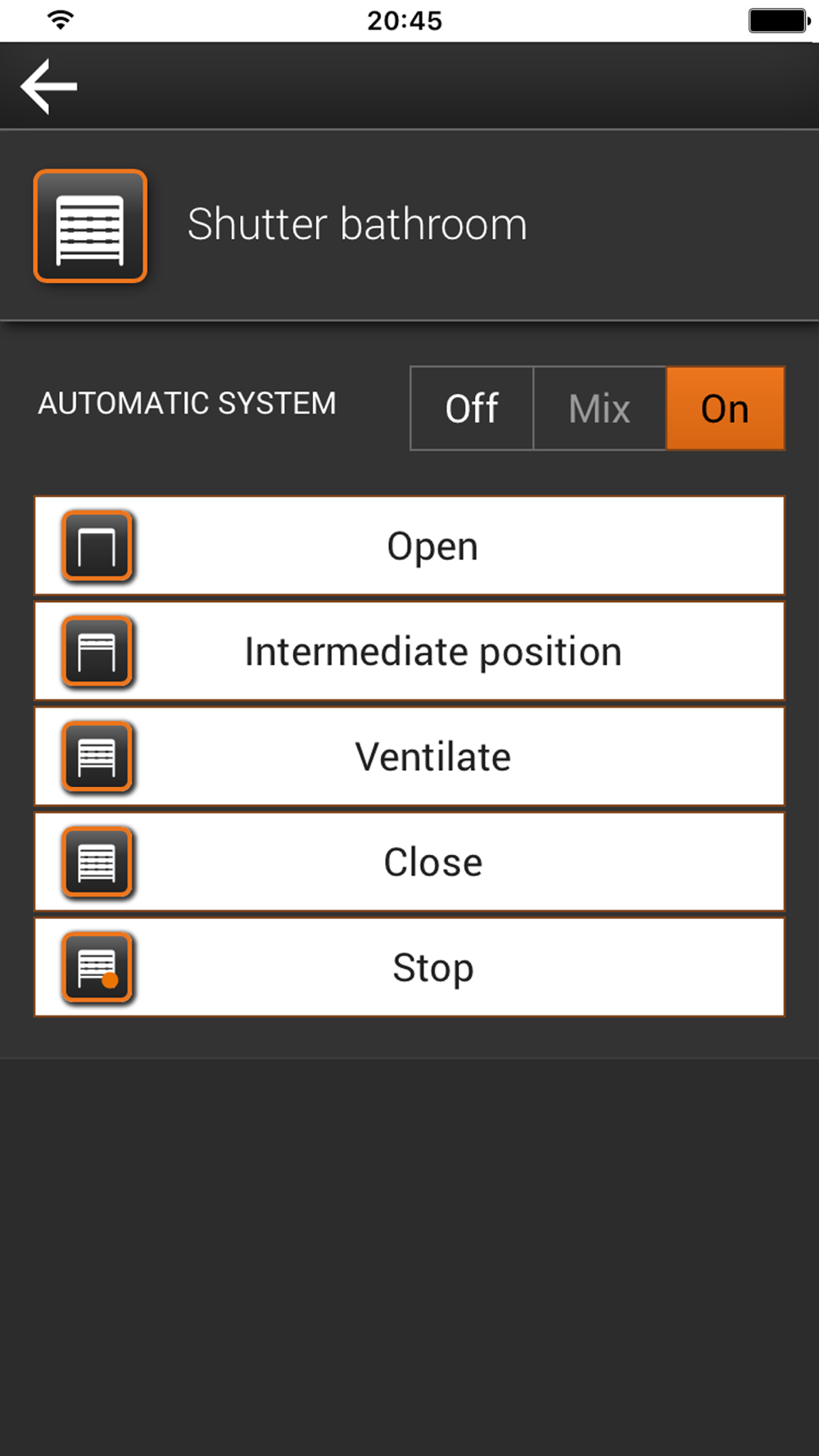Screen dimensions: 819x1456
Task: Choose the Intermediate position text
Action: click(x=433, y=653)
